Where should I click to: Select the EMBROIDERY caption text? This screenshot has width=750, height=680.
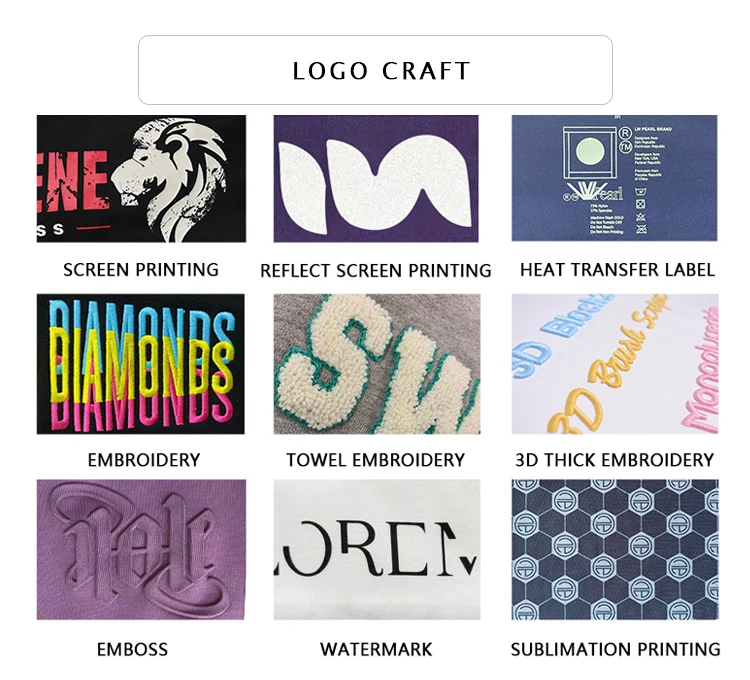[143, 460]
